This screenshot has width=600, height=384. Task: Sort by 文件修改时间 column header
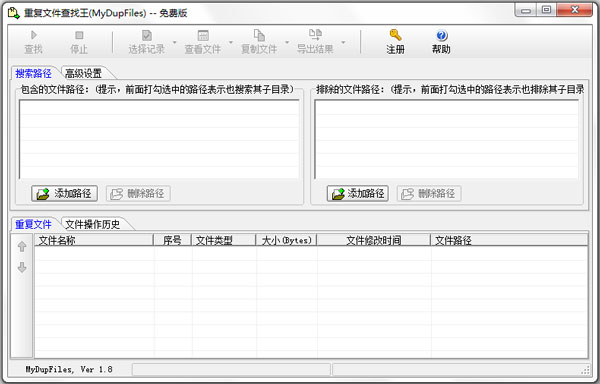(x=374, y=240)
